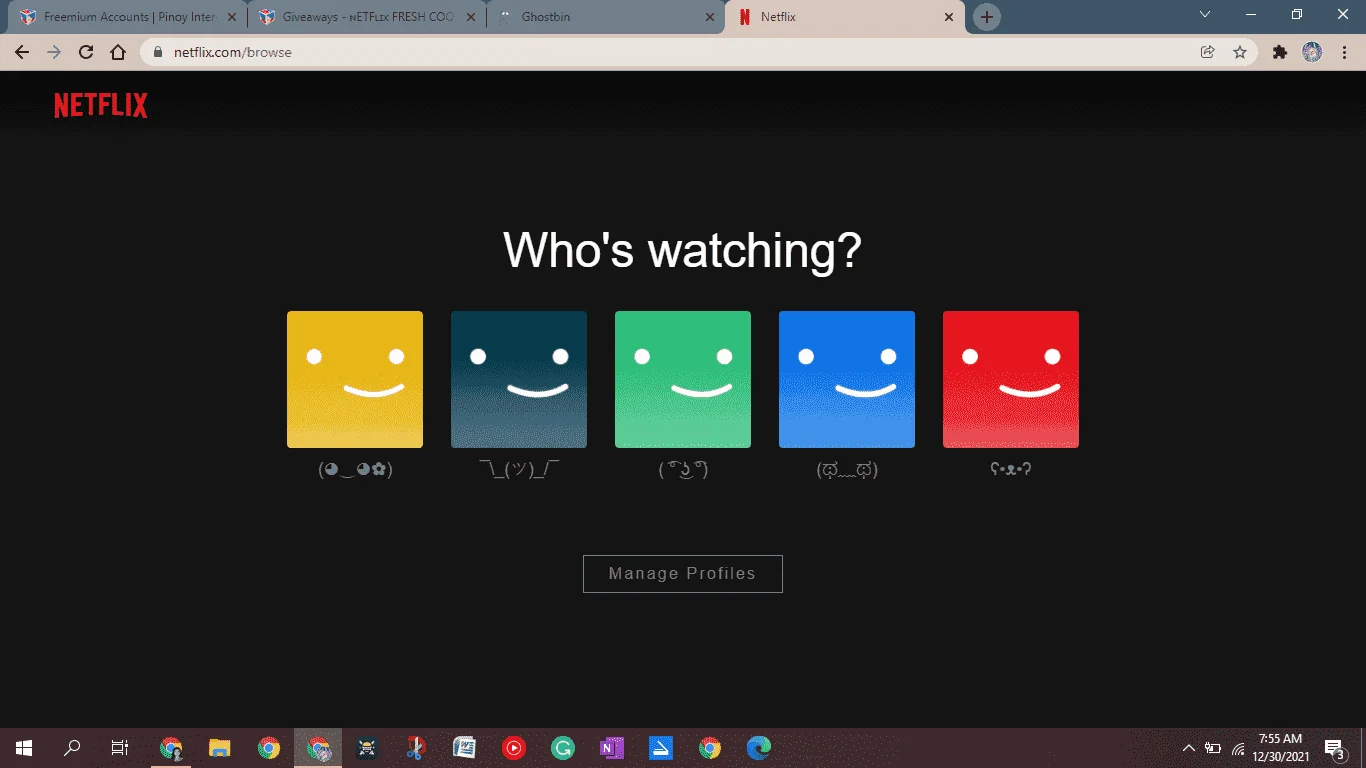Click the Manage Profiles button
This screenshot has height=768, width=1366.
[x=683, y=574]
